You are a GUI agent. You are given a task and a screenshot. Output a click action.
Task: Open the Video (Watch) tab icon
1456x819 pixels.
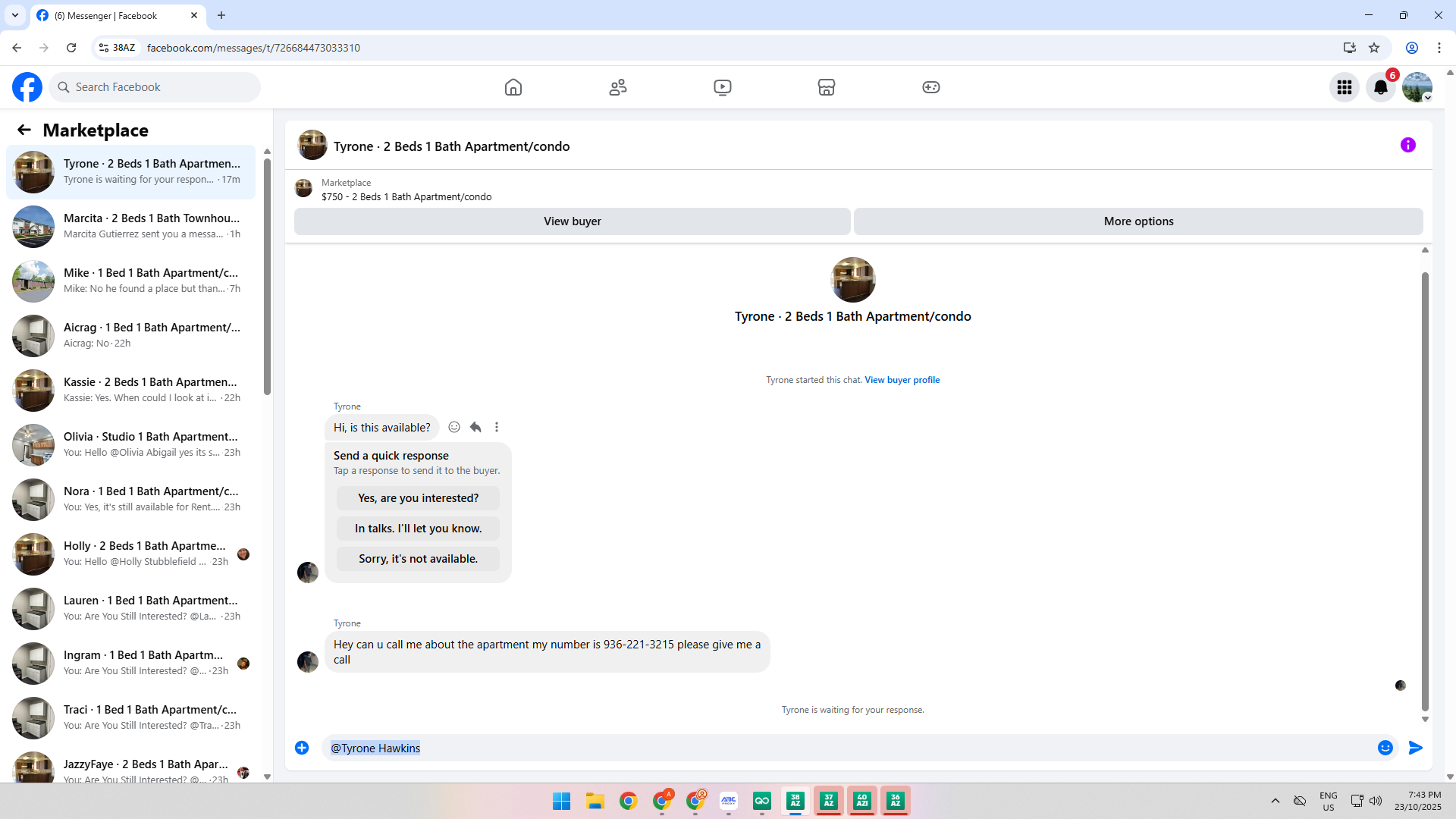click(723, 87)
